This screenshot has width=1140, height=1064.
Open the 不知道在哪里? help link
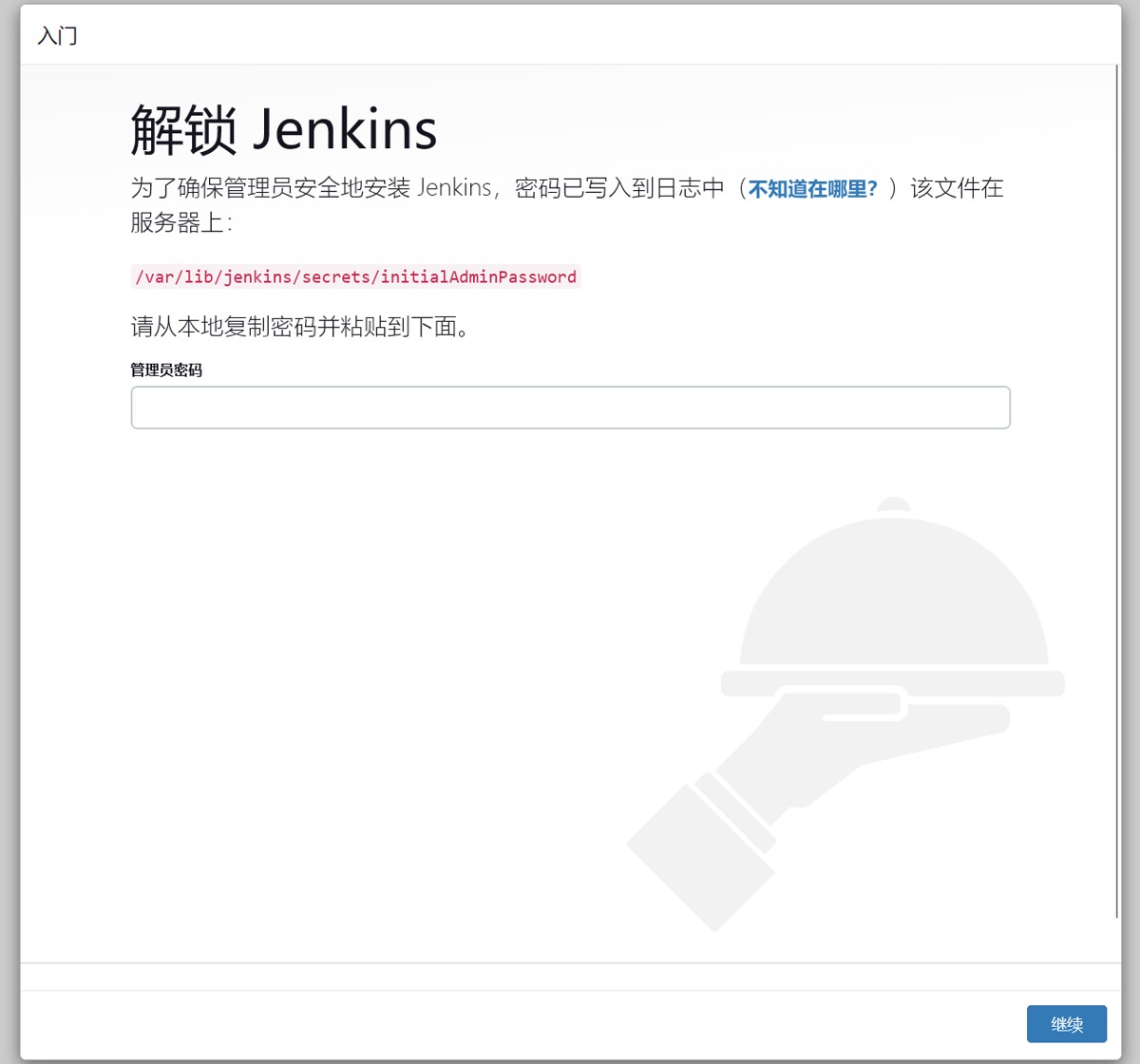(813, 189)
